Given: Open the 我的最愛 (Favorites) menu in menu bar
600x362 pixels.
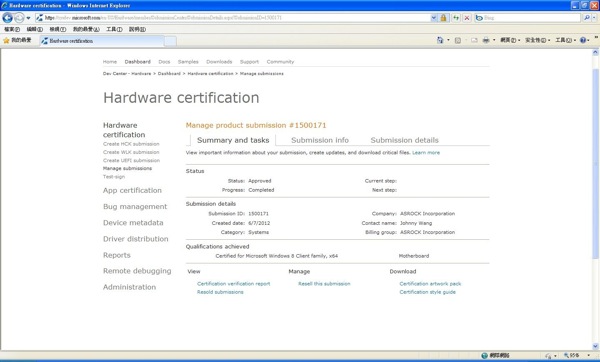Looking at the screenshot, I should [86, 29].
